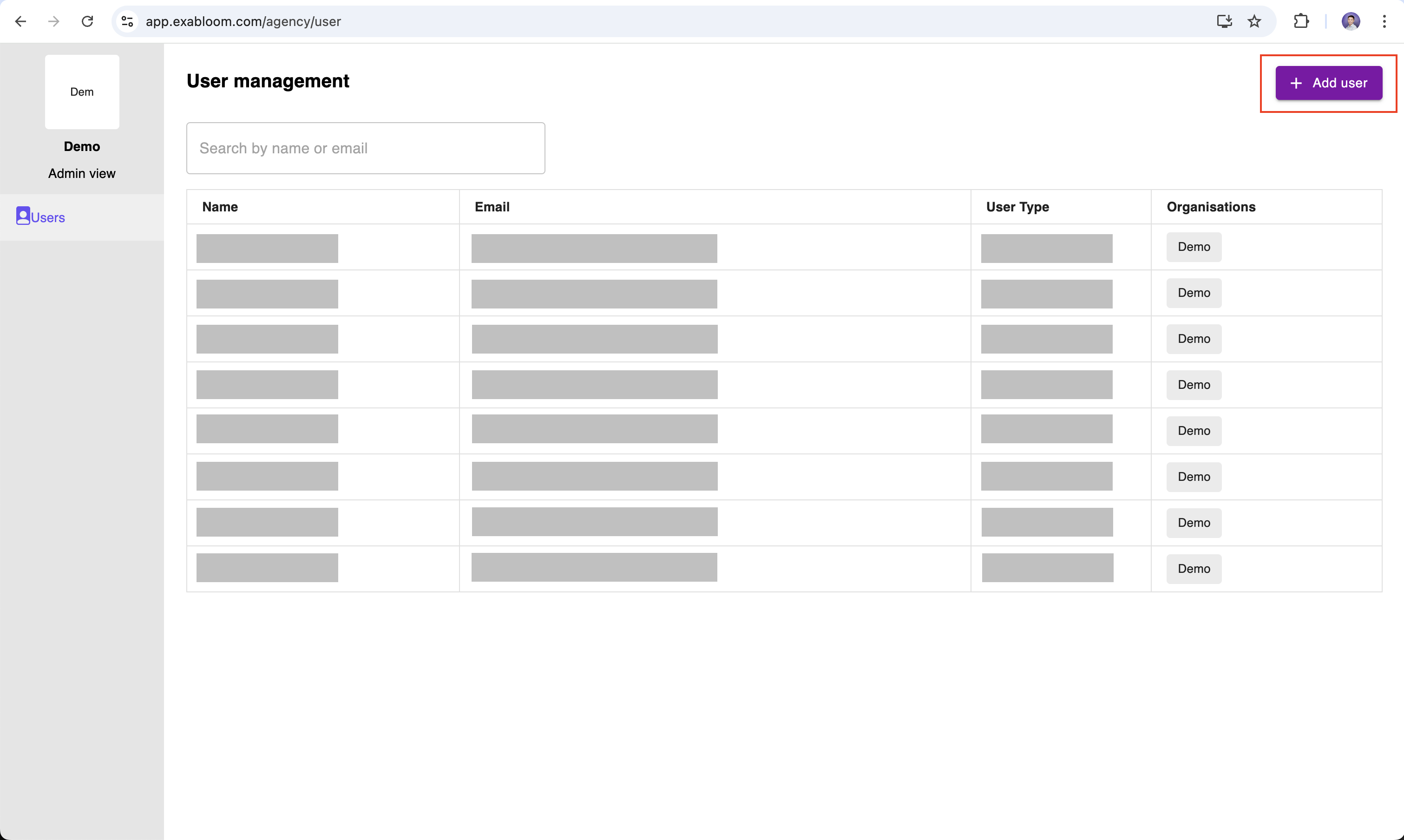Click the search by name or email field
This screenshot has height=840, width=1404.
pyautogui.click(x=366, y=148)
